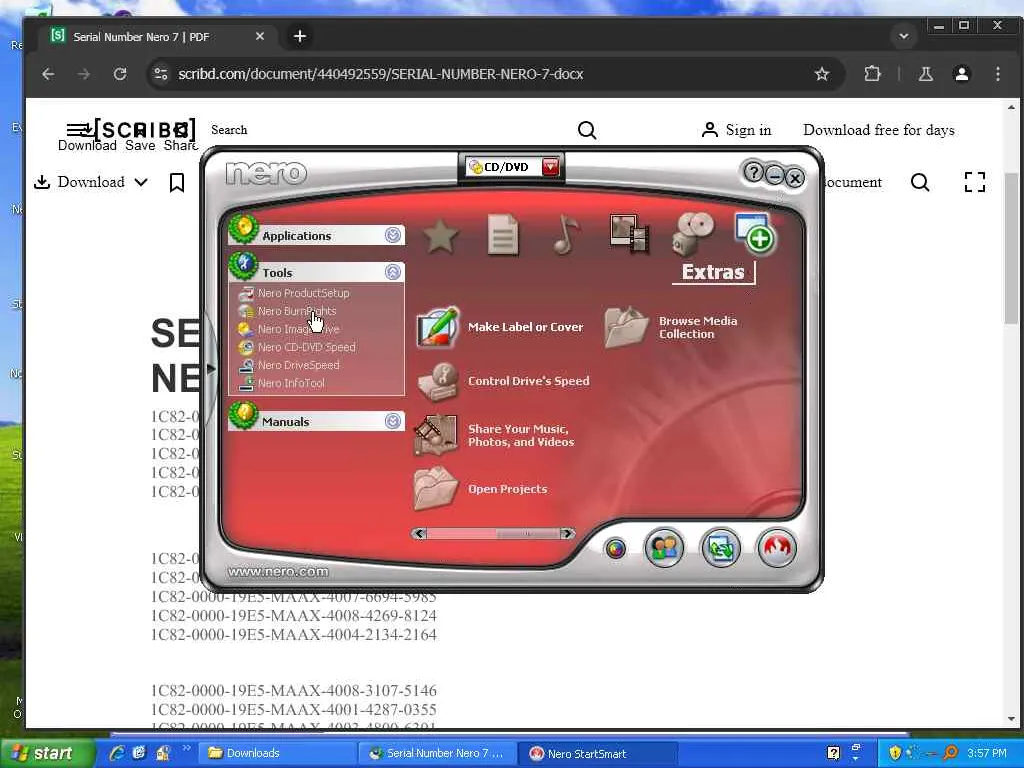Image resolution: width=1024 pixels, height=768 pixels.
Task: Expand the Applications panel chevron
Action: click(392, 235)
